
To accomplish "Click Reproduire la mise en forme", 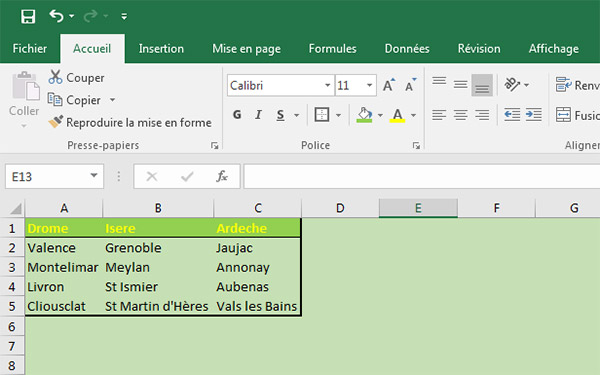I will pyautogui.click(x=130, y=122).
